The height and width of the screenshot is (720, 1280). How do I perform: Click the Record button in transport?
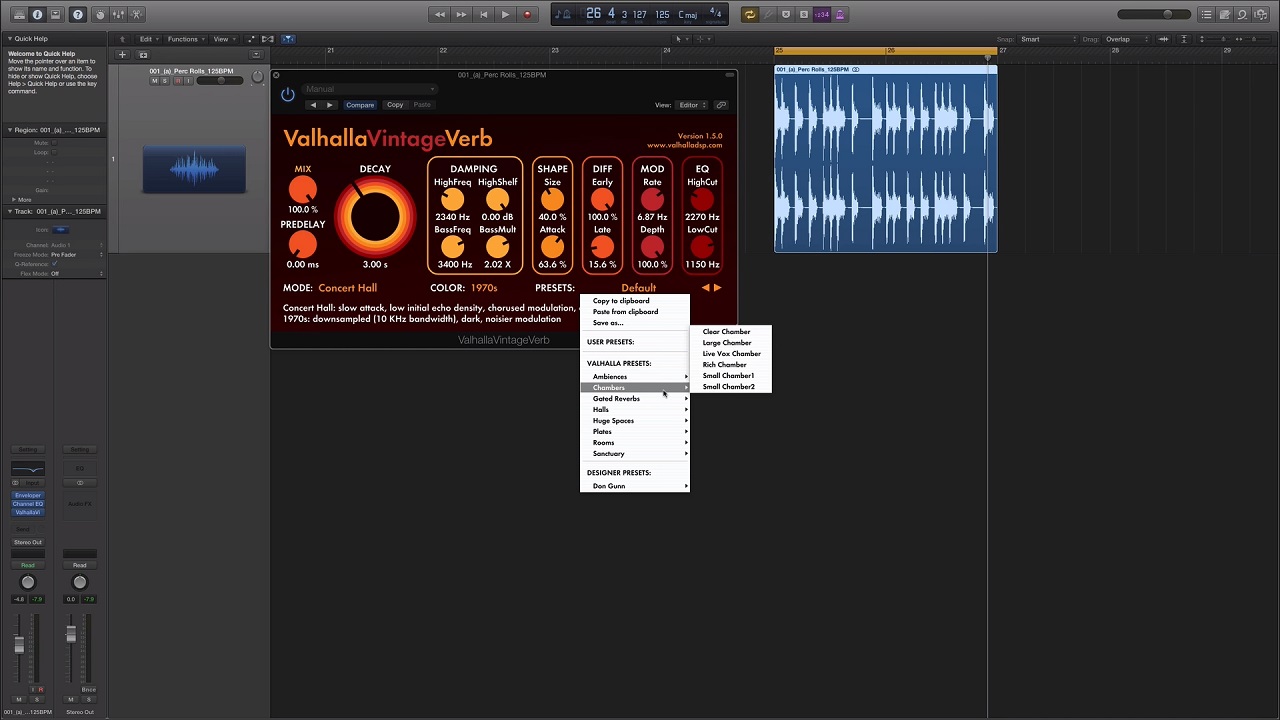point(527,15)
